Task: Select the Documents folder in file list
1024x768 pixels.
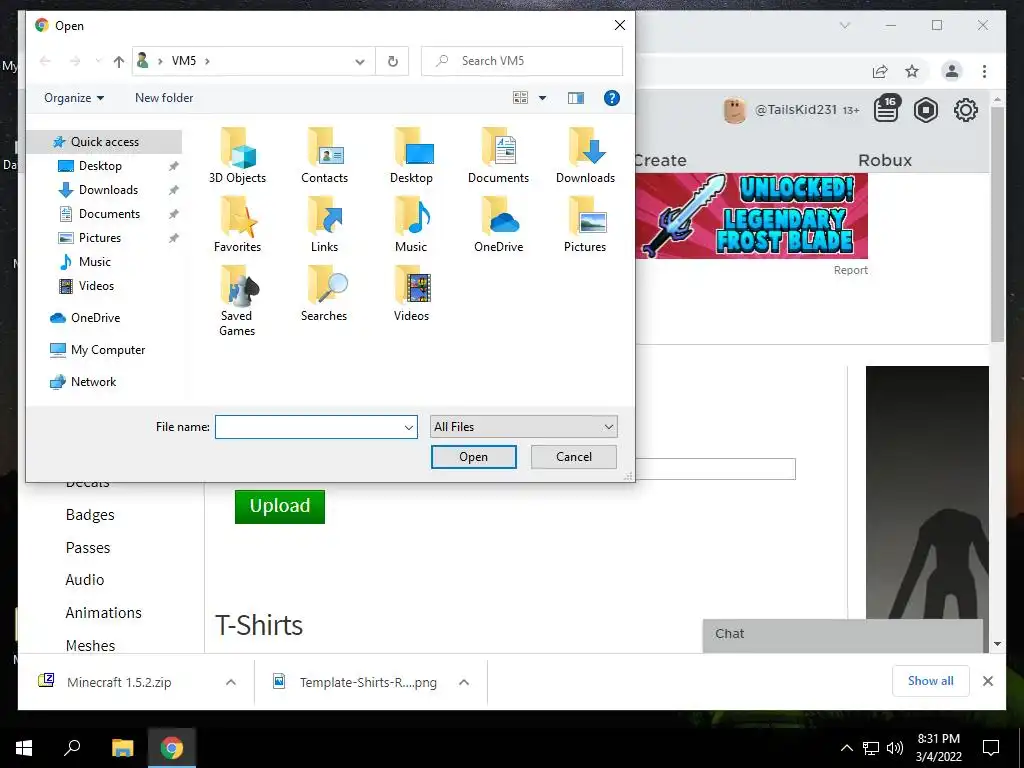Action: pyautogui.click(x=498, y=157)
